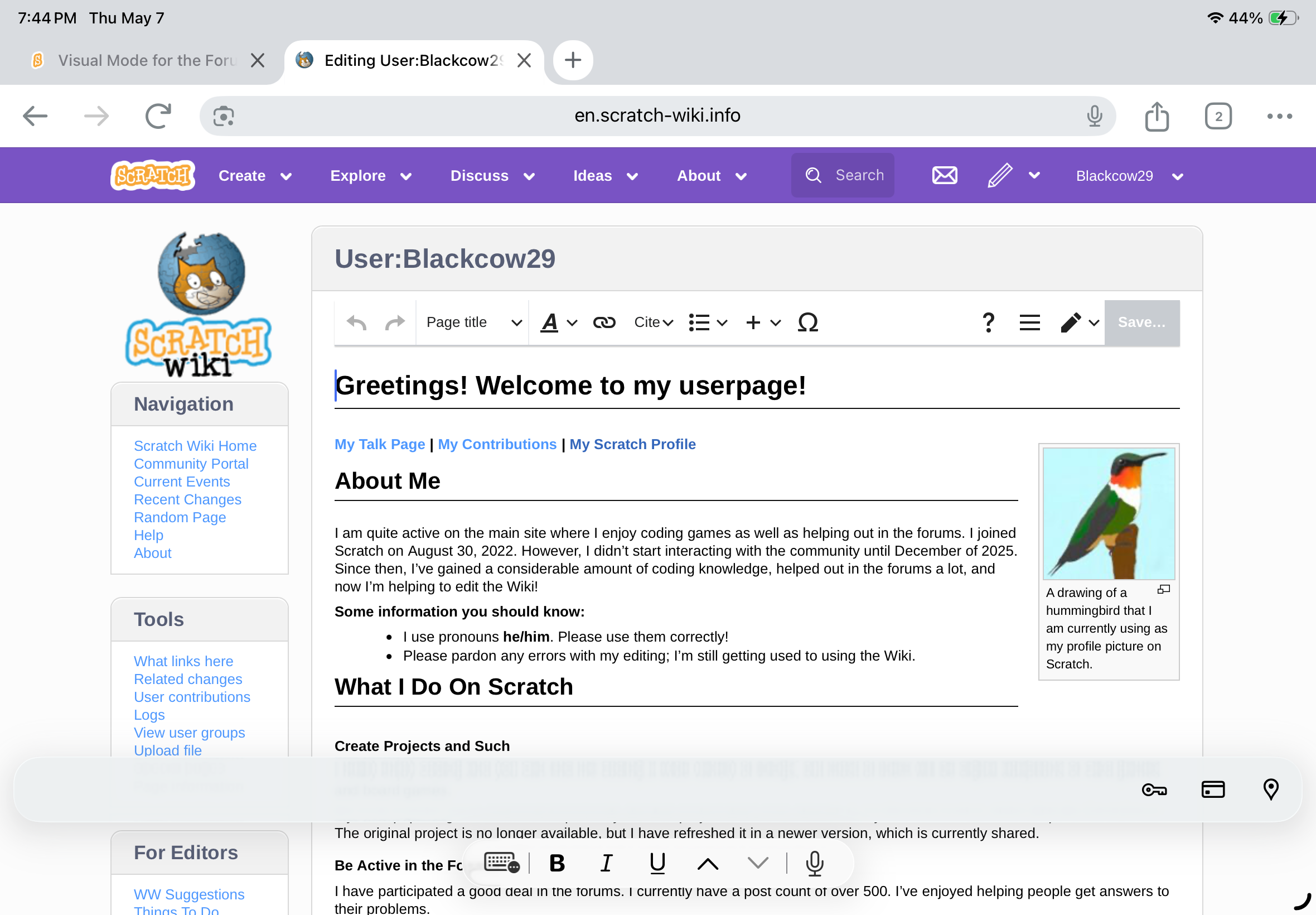Undo the last edit in the editor
The width and height of the screenshot is (1316, 915).
point(356,323)
